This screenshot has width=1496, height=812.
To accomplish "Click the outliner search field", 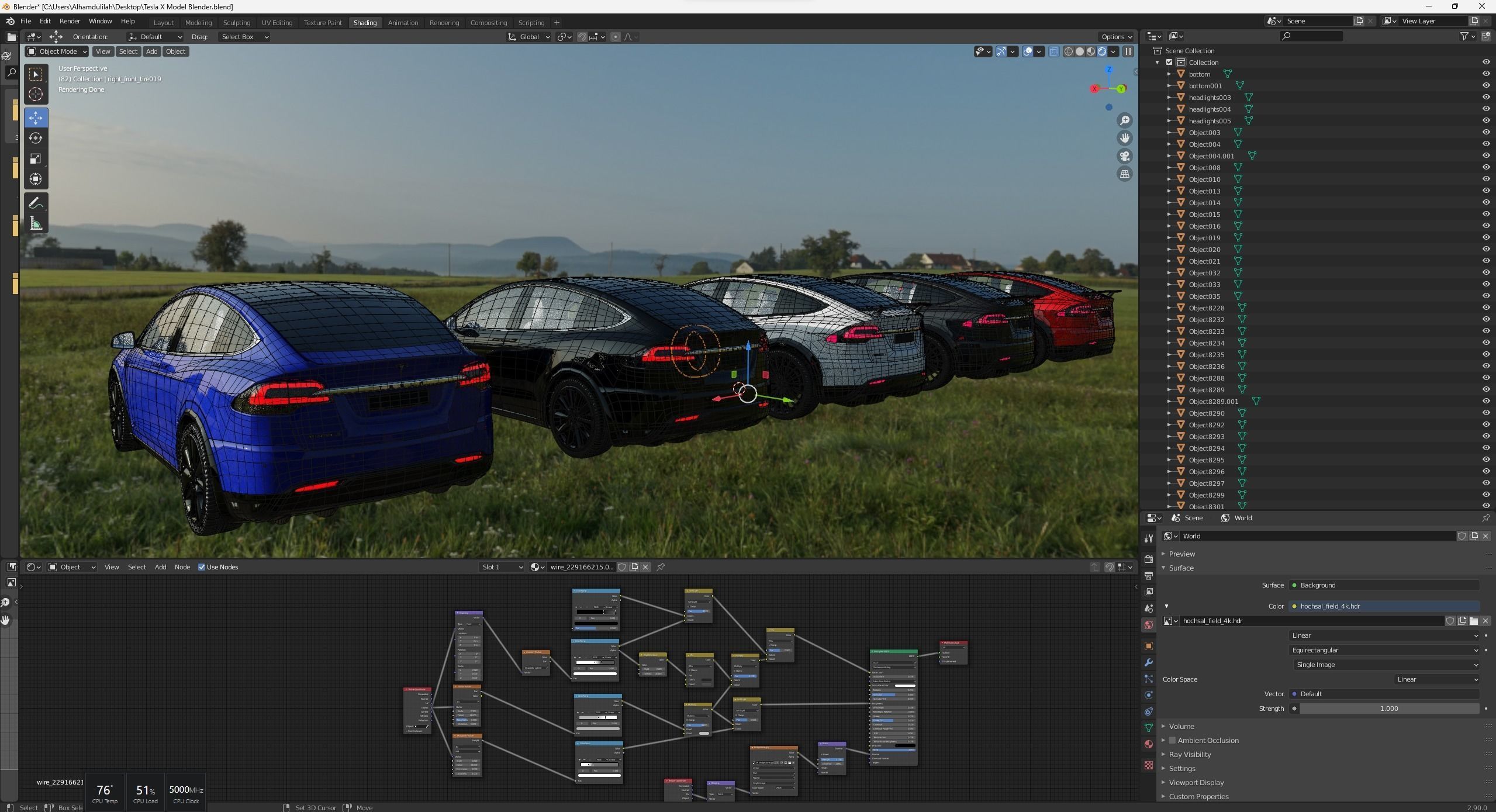I will [x=1311, y=36].
